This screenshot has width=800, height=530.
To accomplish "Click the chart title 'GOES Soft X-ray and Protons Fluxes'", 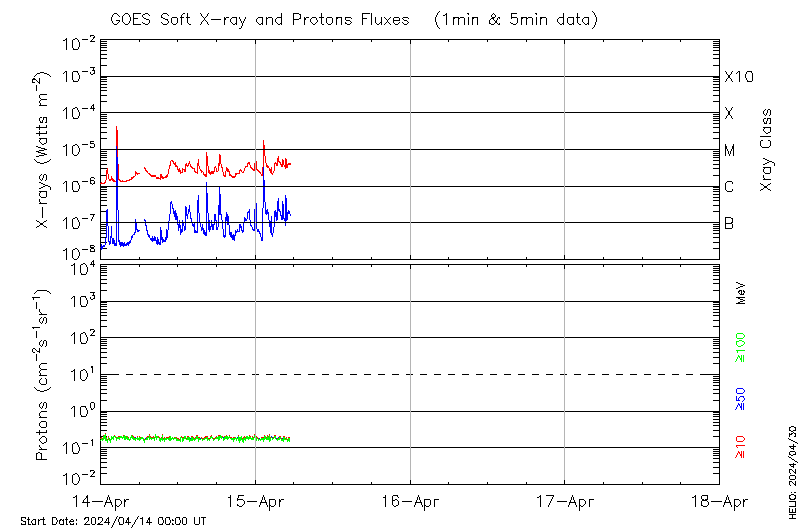I will point(260,20).
